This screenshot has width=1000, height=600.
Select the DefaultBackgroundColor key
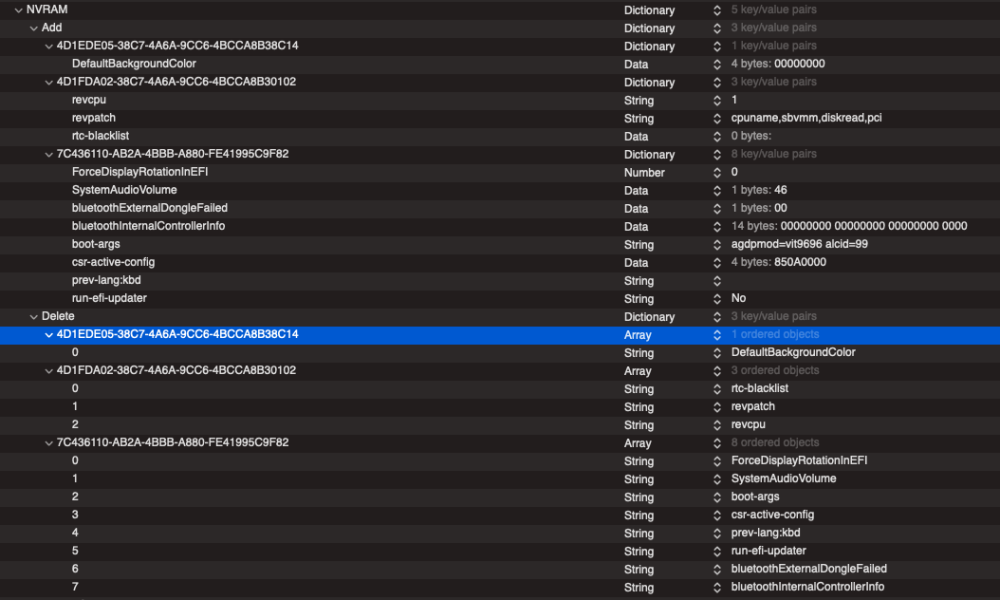click(134, 64)
